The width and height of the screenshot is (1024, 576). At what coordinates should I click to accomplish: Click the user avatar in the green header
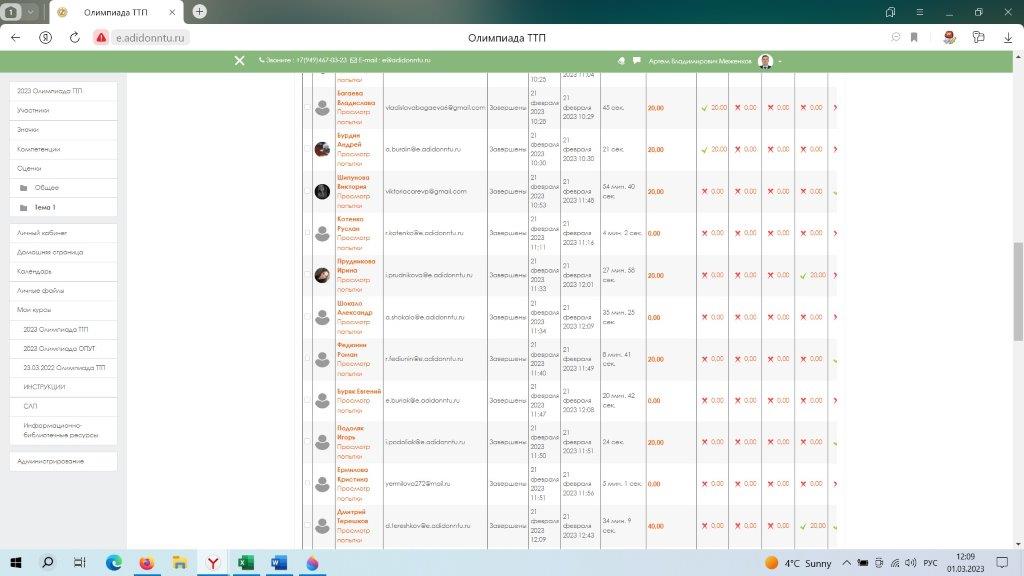pos(765,61)
